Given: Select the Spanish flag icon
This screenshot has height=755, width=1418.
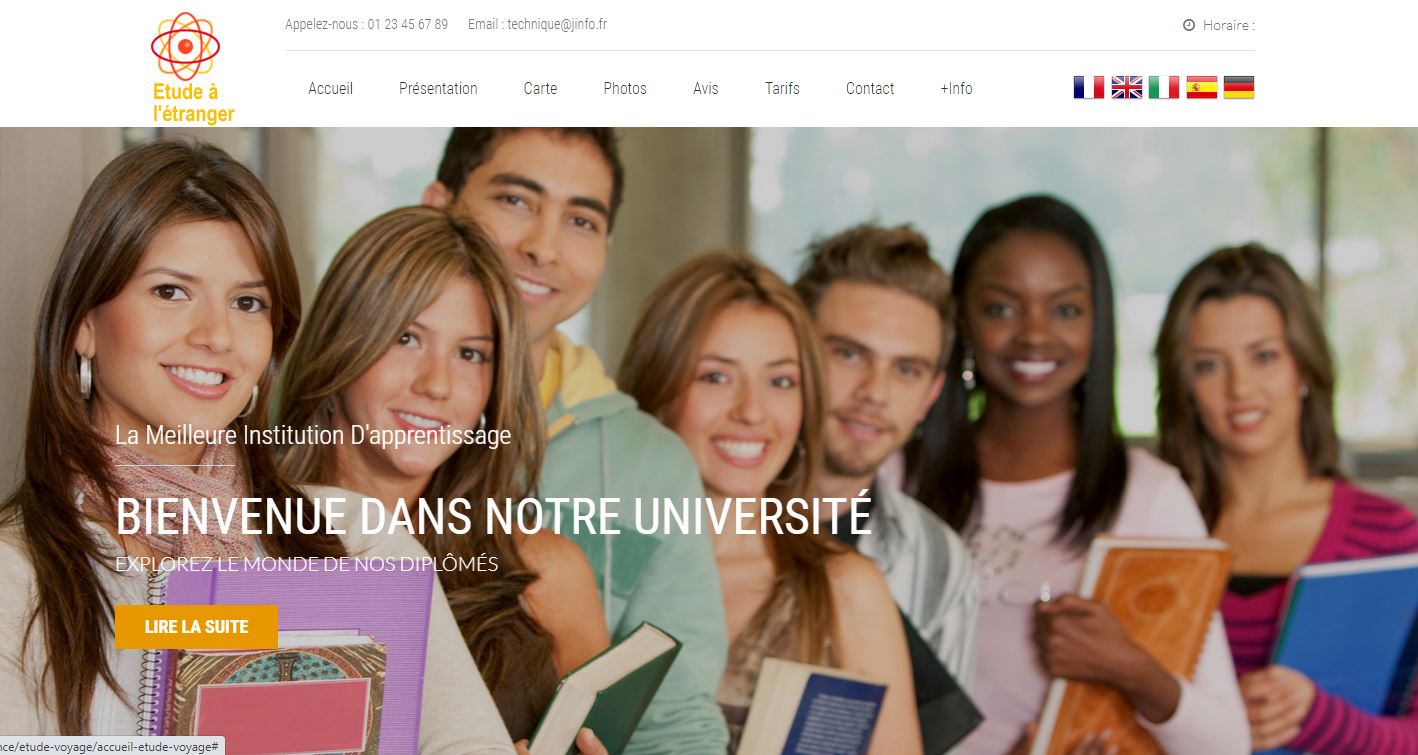Looking at the screenshot, I should click(x=1202, y=88).
